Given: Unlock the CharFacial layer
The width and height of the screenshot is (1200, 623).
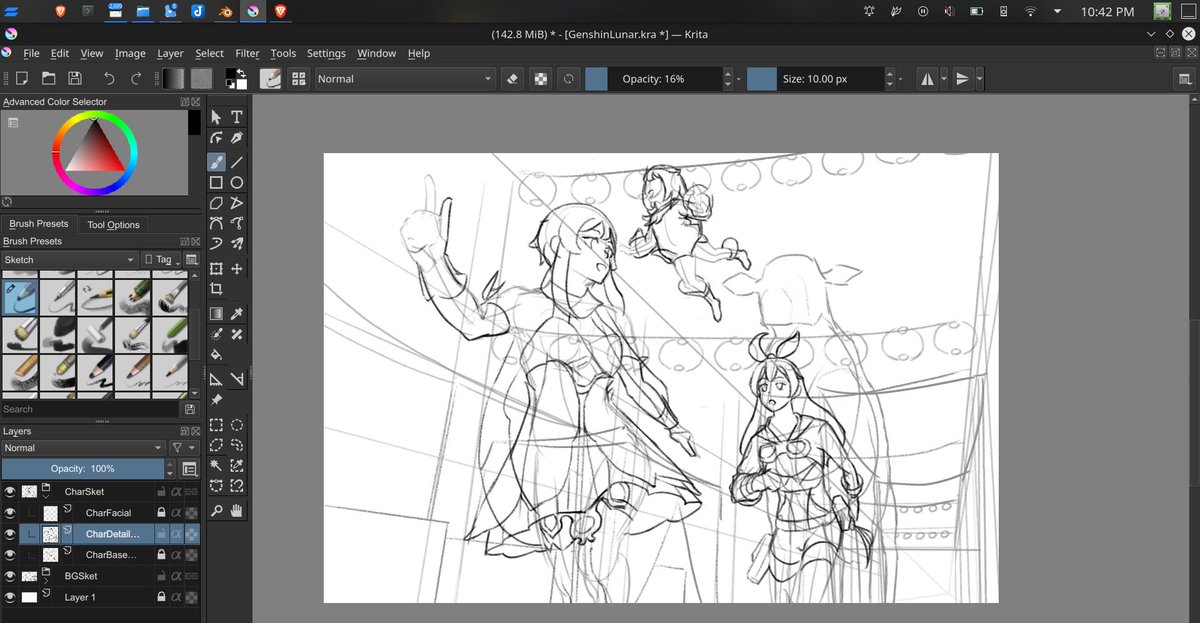Looking at the screenshot, I should click(161, 513).
